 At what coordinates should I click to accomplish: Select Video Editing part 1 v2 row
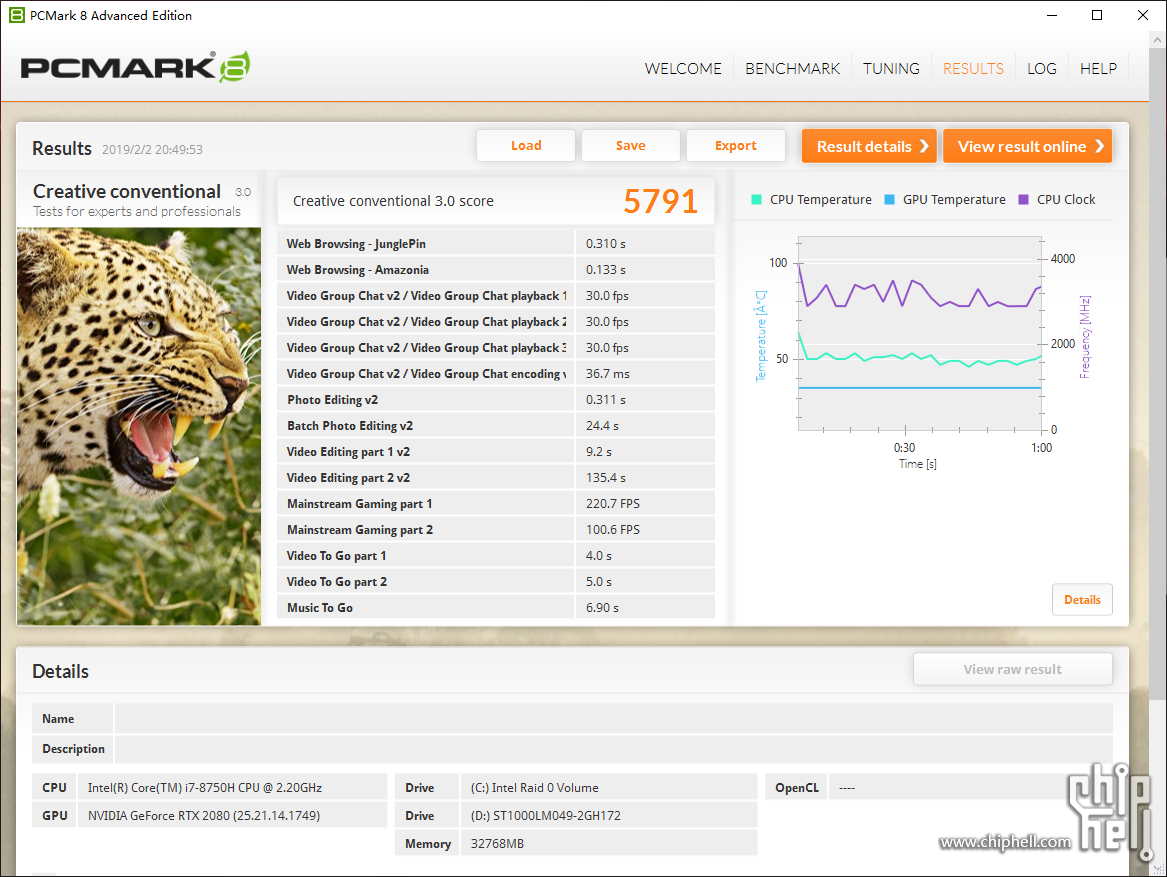click(496, 452)
